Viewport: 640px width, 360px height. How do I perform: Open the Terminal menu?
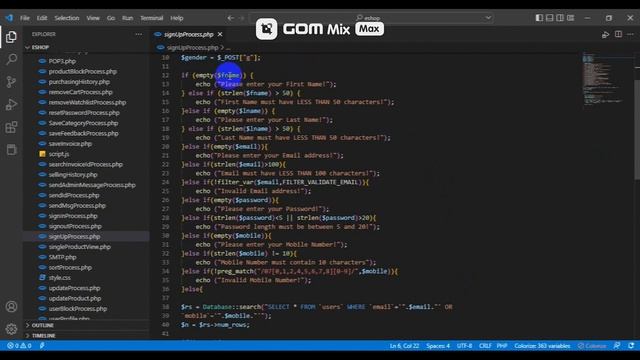pyautogui.click(x=152, y=18)
